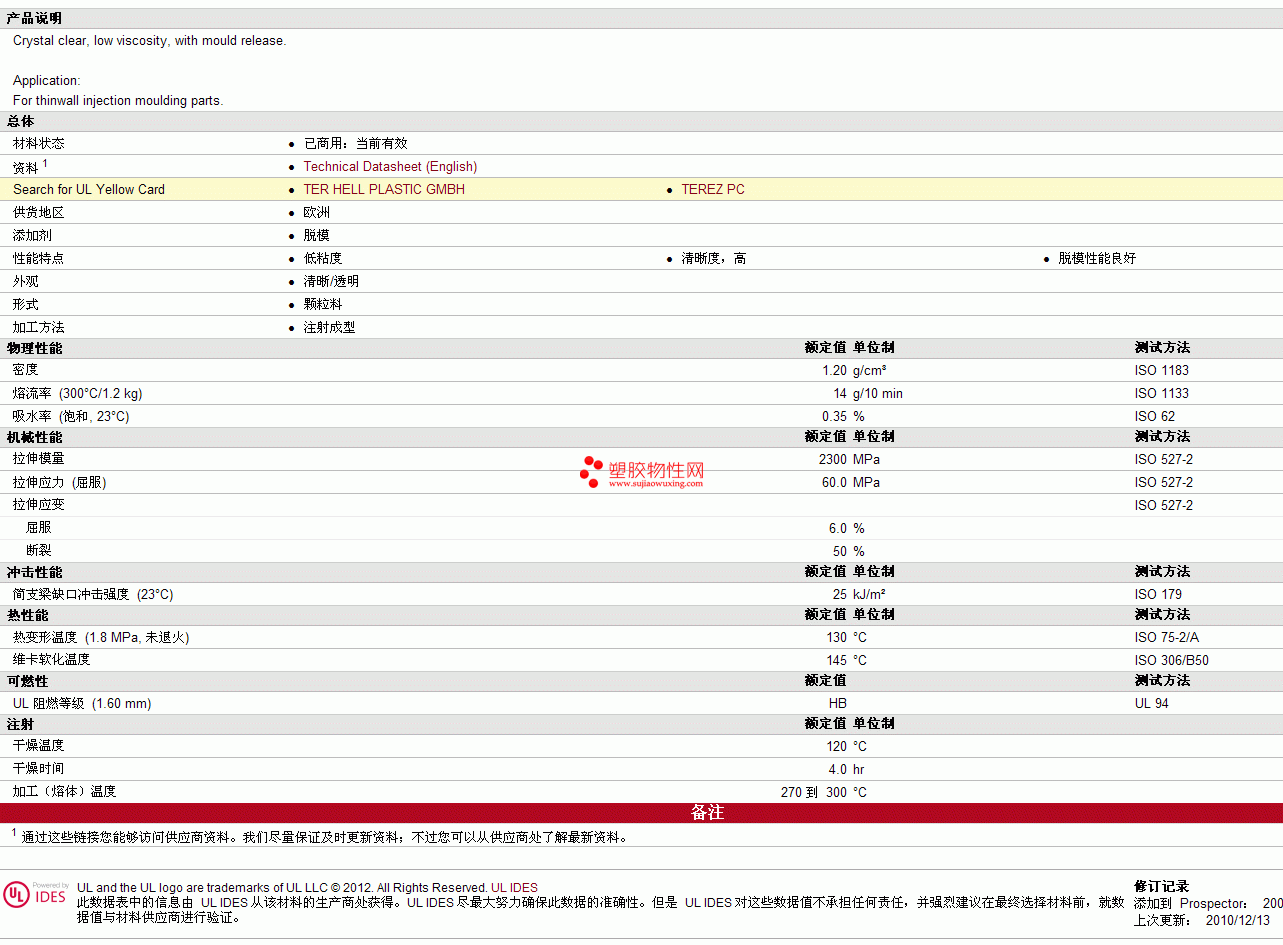Click the 注射成型 processing method value
Screen dimensions: 1283x945
coord(329,328)
